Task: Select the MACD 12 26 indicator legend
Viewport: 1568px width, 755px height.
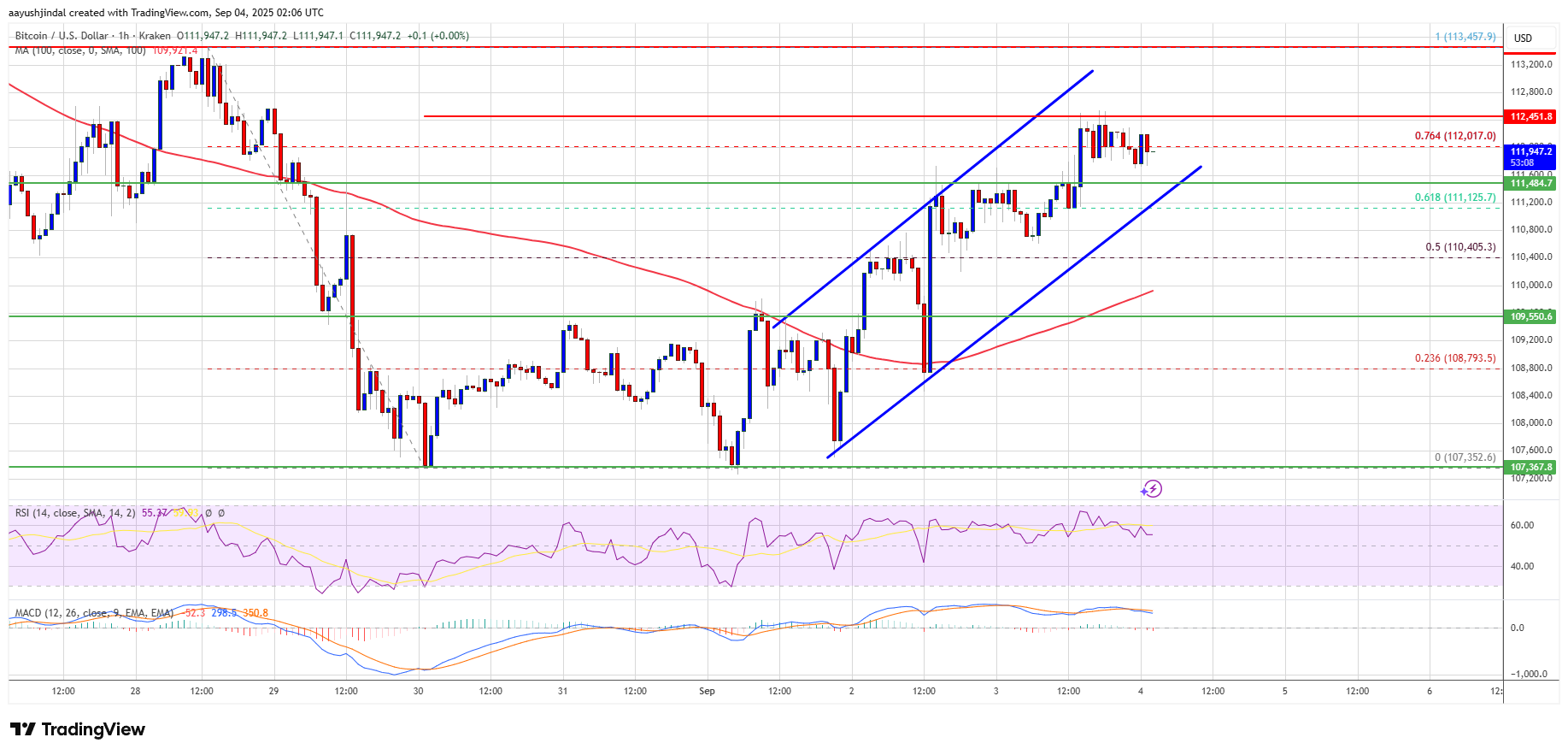Action: click(141, 613)
